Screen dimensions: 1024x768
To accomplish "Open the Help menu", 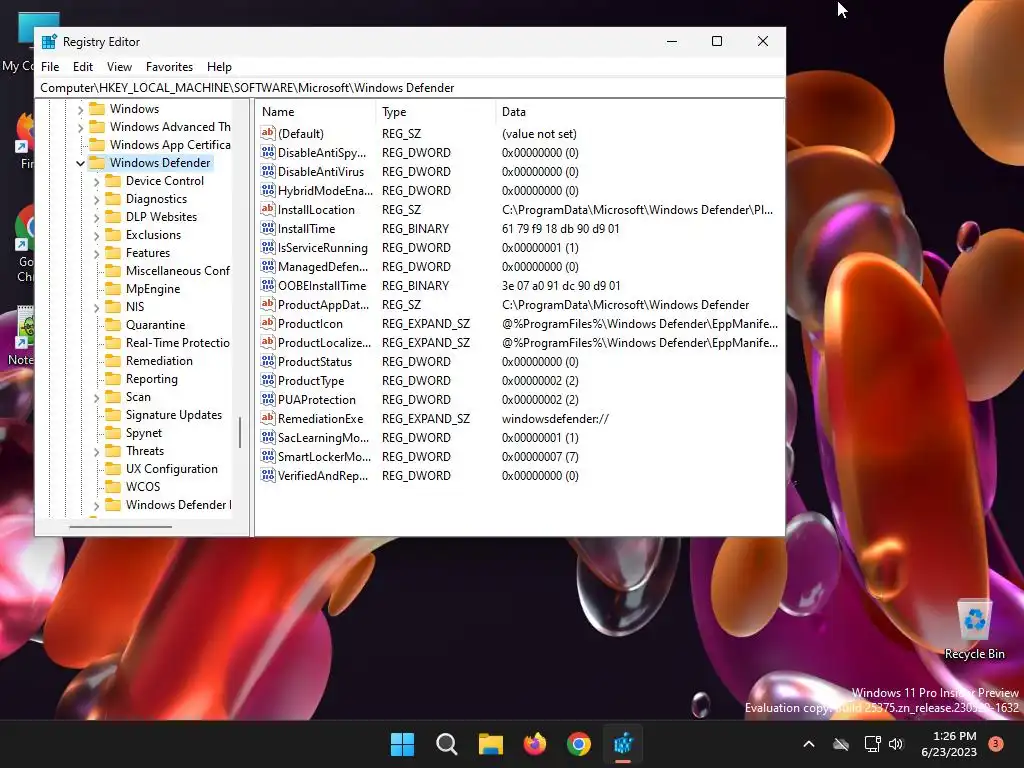I will point(219,67).
